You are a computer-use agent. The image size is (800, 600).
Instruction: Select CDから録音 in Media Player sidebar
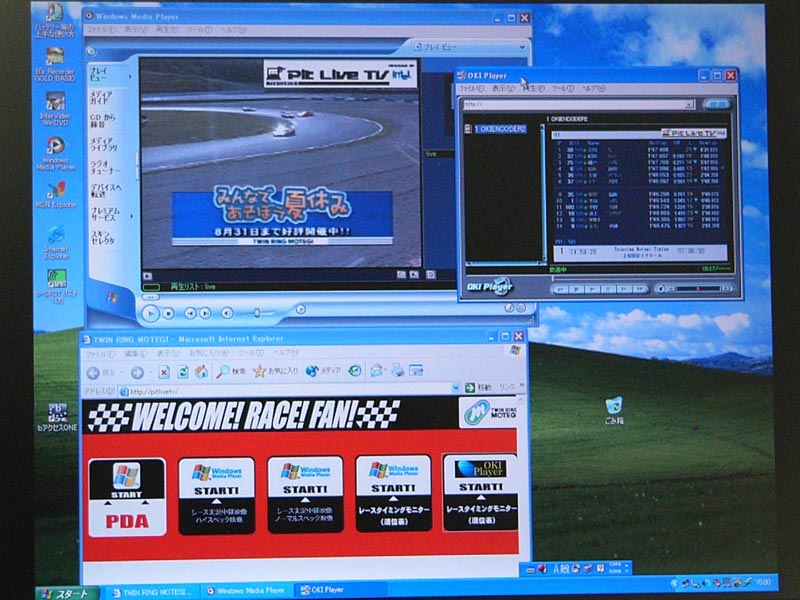pyautogui.click(x=103, y=121)
